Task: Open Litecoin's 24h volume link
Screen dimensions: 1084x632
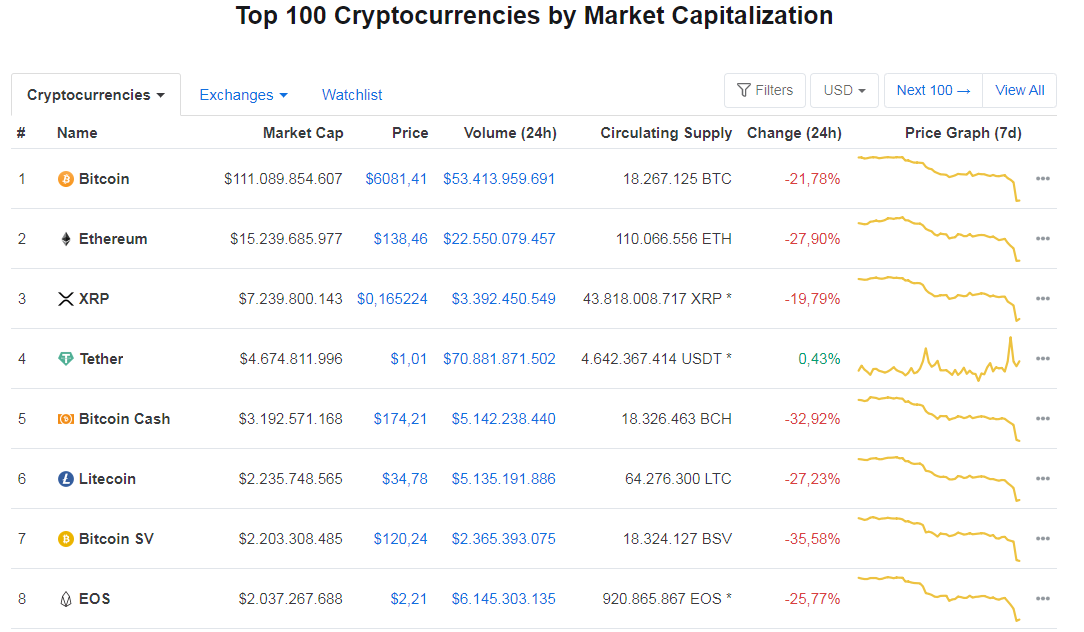Action: (x=503, y=479)
